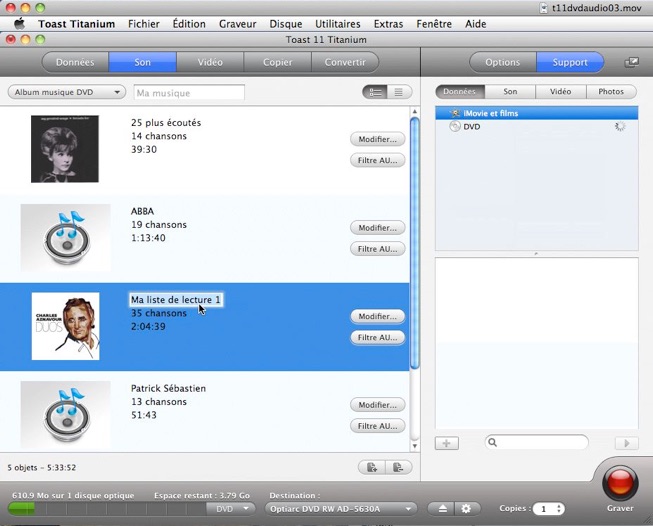Screen dimensions: 653x526
Task: Click Modifier for ABBA
Action: point(377,228)
